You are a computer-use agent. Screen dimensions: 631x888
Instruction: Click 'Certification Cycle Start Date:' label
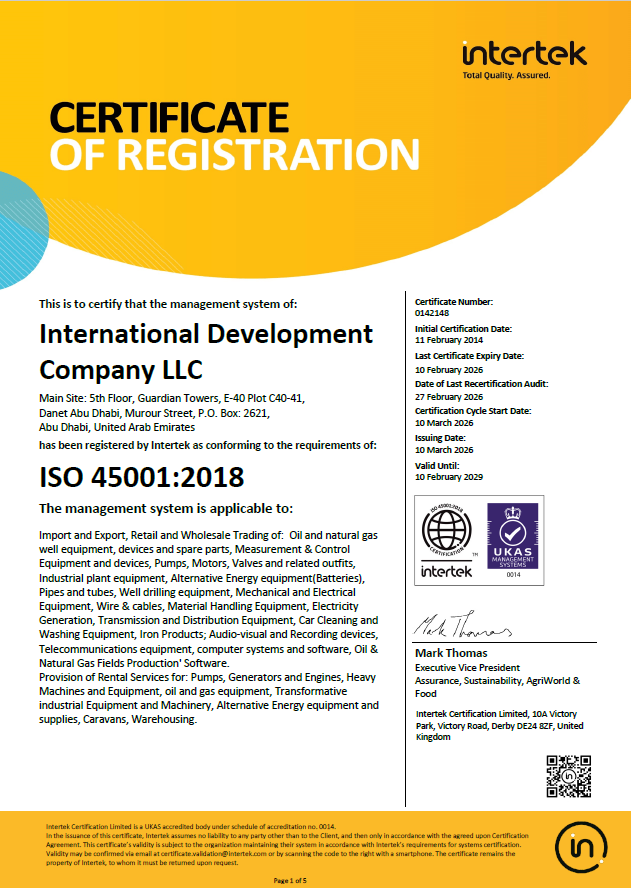(473, 411)
